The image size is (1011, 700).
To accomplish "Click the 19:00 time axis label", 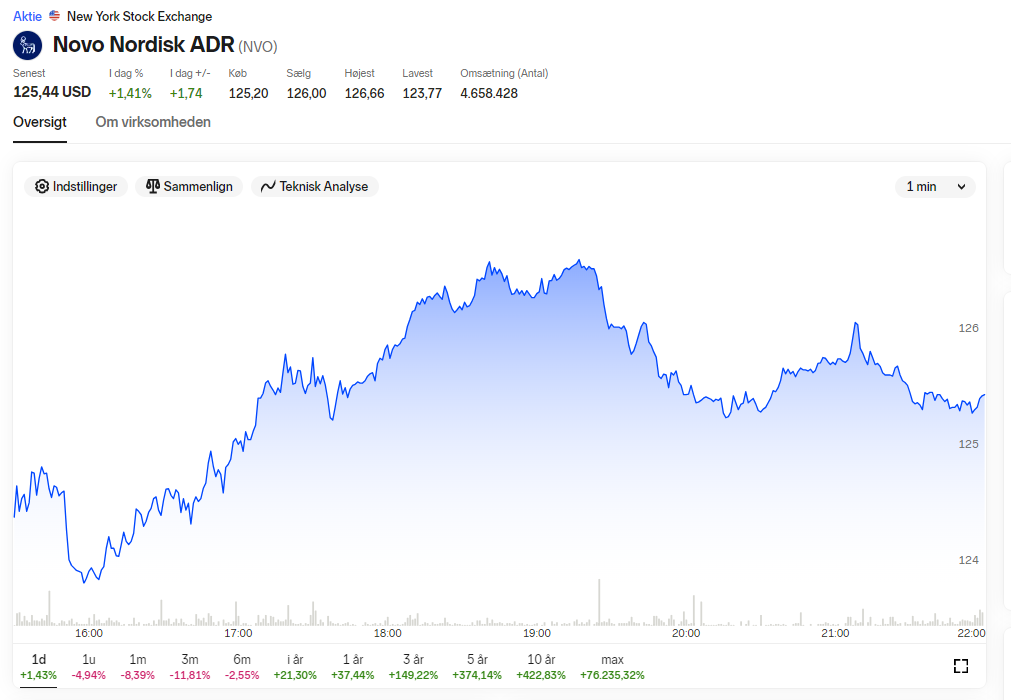I will pyautogui.click(x=536, y=633).
